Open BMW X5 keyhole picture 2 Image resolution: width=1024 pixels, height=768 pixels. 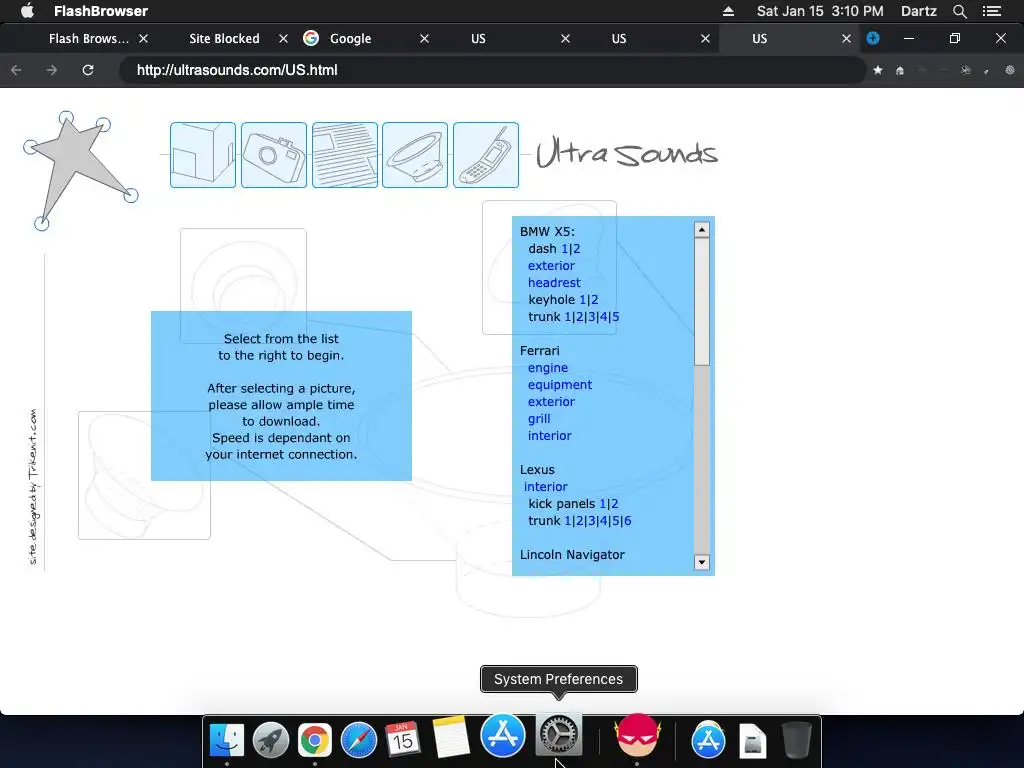click(x=595, y=300)
